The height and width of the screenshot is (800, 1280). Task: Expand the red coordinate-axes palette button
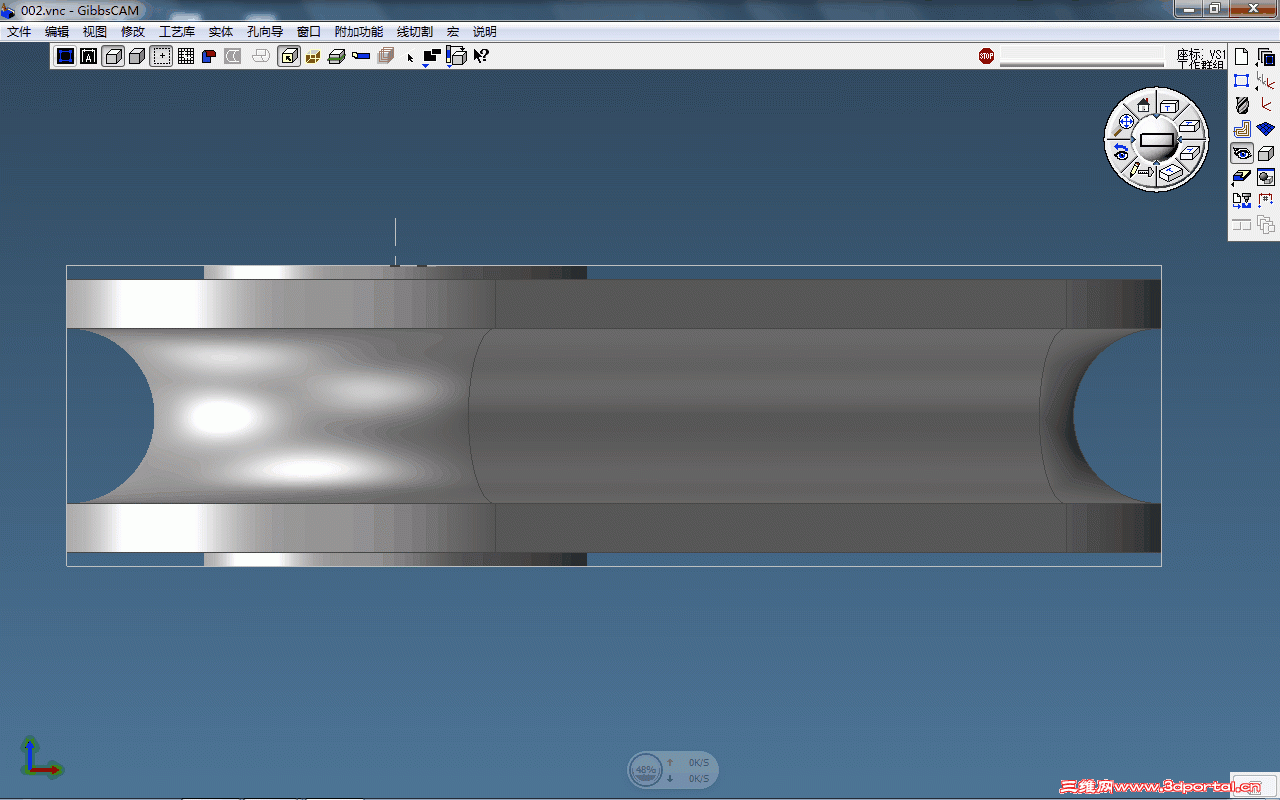[1266, 81]
